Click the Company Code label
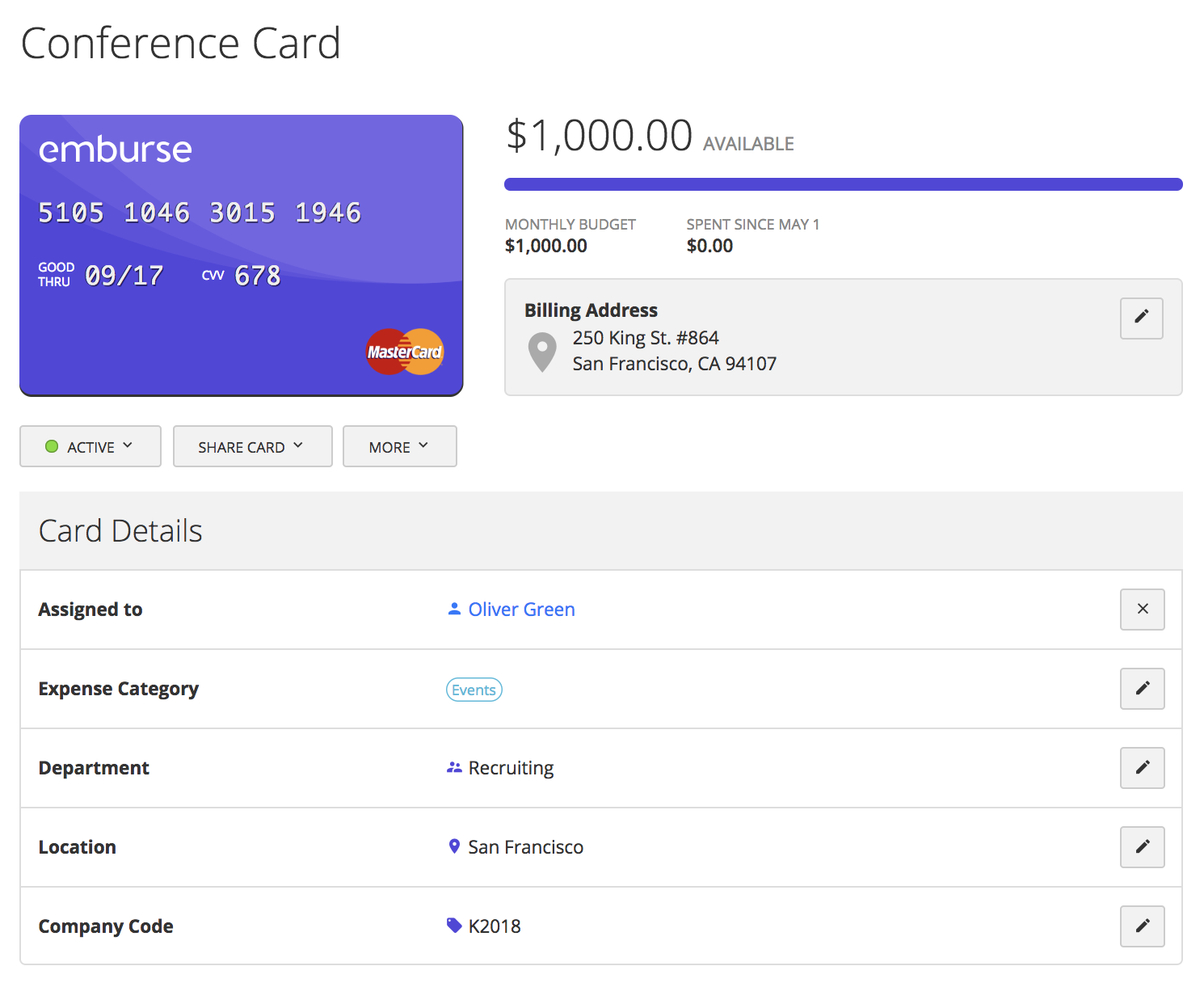The width and height of the screenshot is (1204, 983). (106, 926)
